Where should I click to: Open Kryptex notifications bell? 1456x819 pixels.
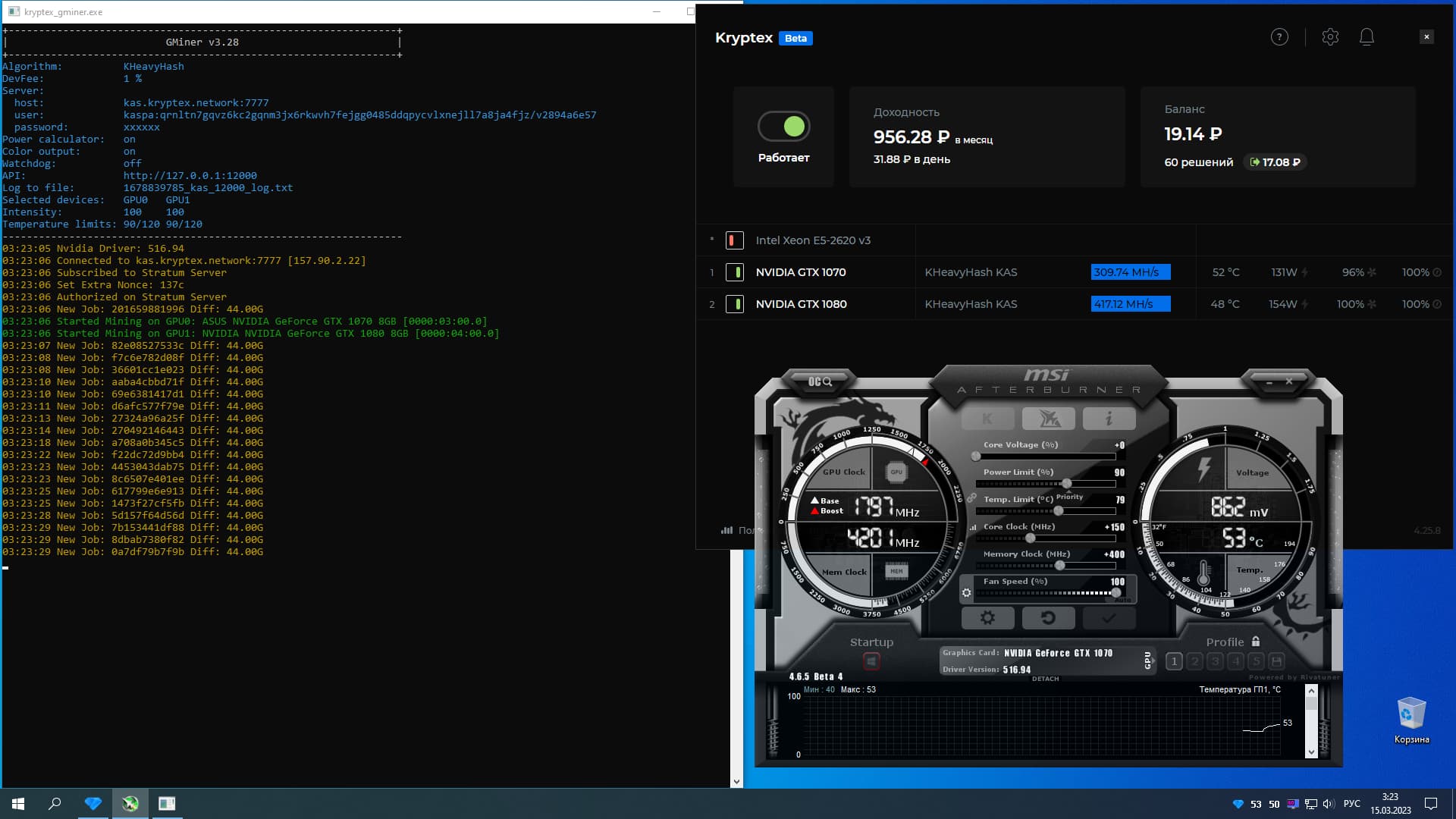pos(1367,37)
